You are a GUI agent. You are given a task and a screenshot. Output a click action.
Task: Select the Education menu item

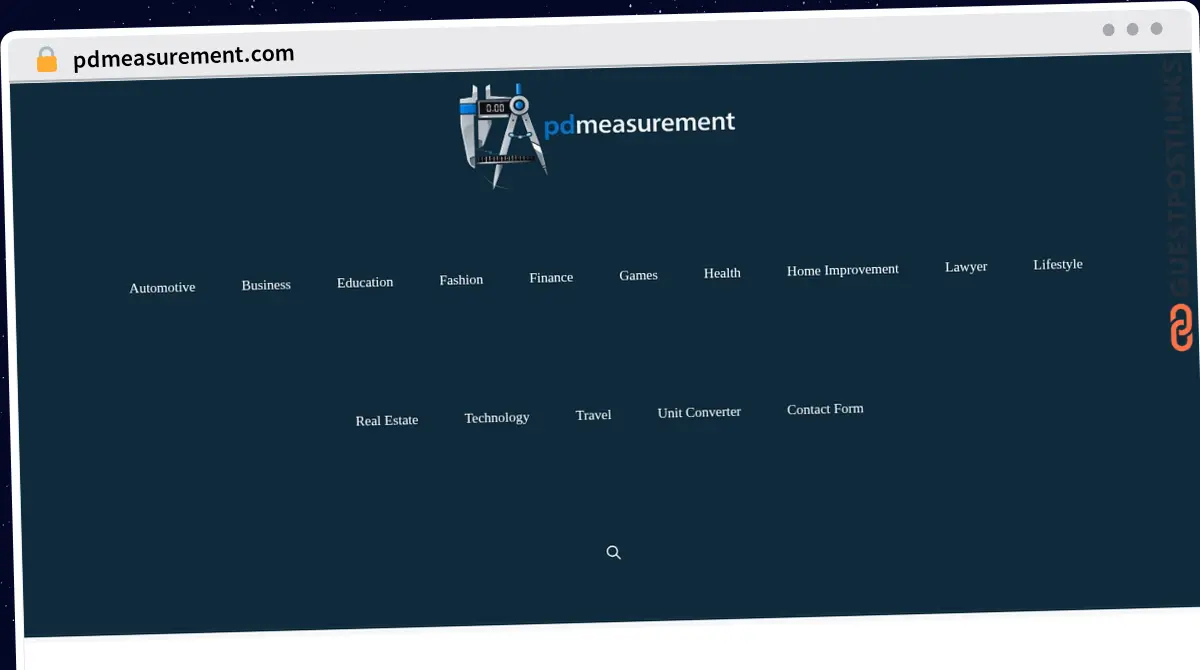click(x=365, y=283)
